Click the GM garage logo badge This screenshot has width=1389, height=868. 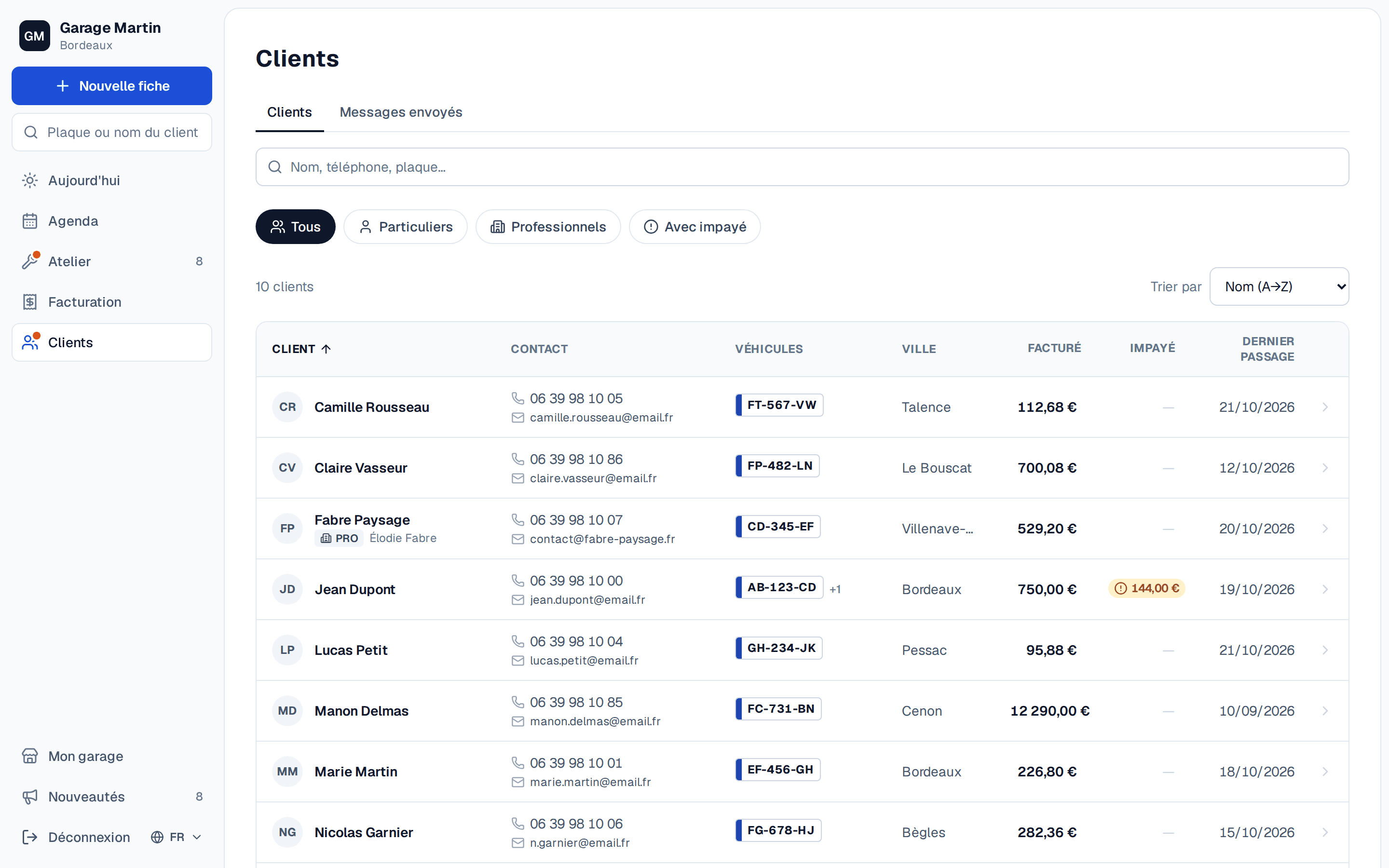[x=34, y=36]
